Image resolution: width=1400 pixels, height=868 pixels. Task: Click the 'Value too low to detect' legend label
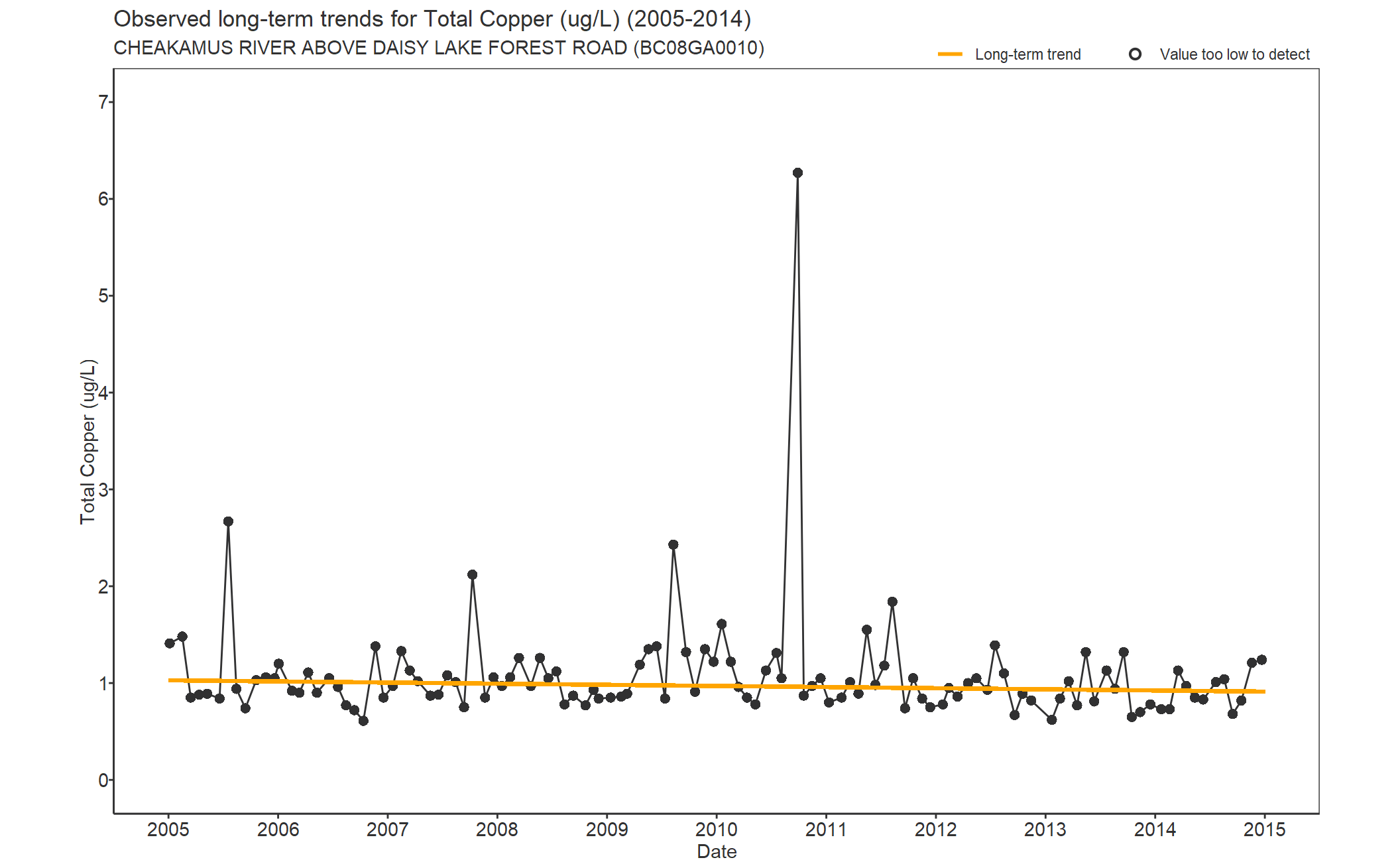pyautogui.click(x=1234, y=54)
